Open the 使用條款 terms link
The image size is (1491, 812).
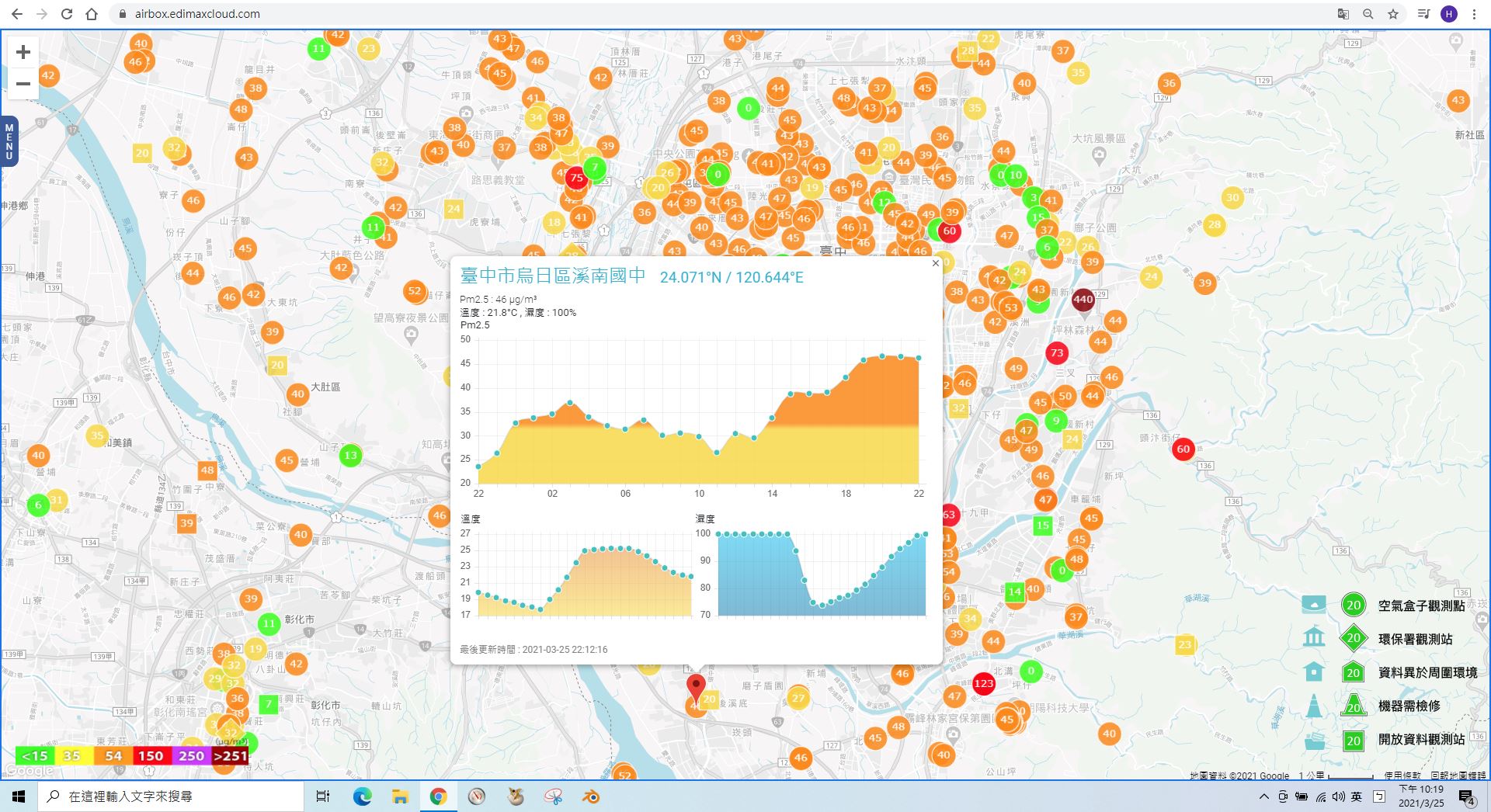1402,776
